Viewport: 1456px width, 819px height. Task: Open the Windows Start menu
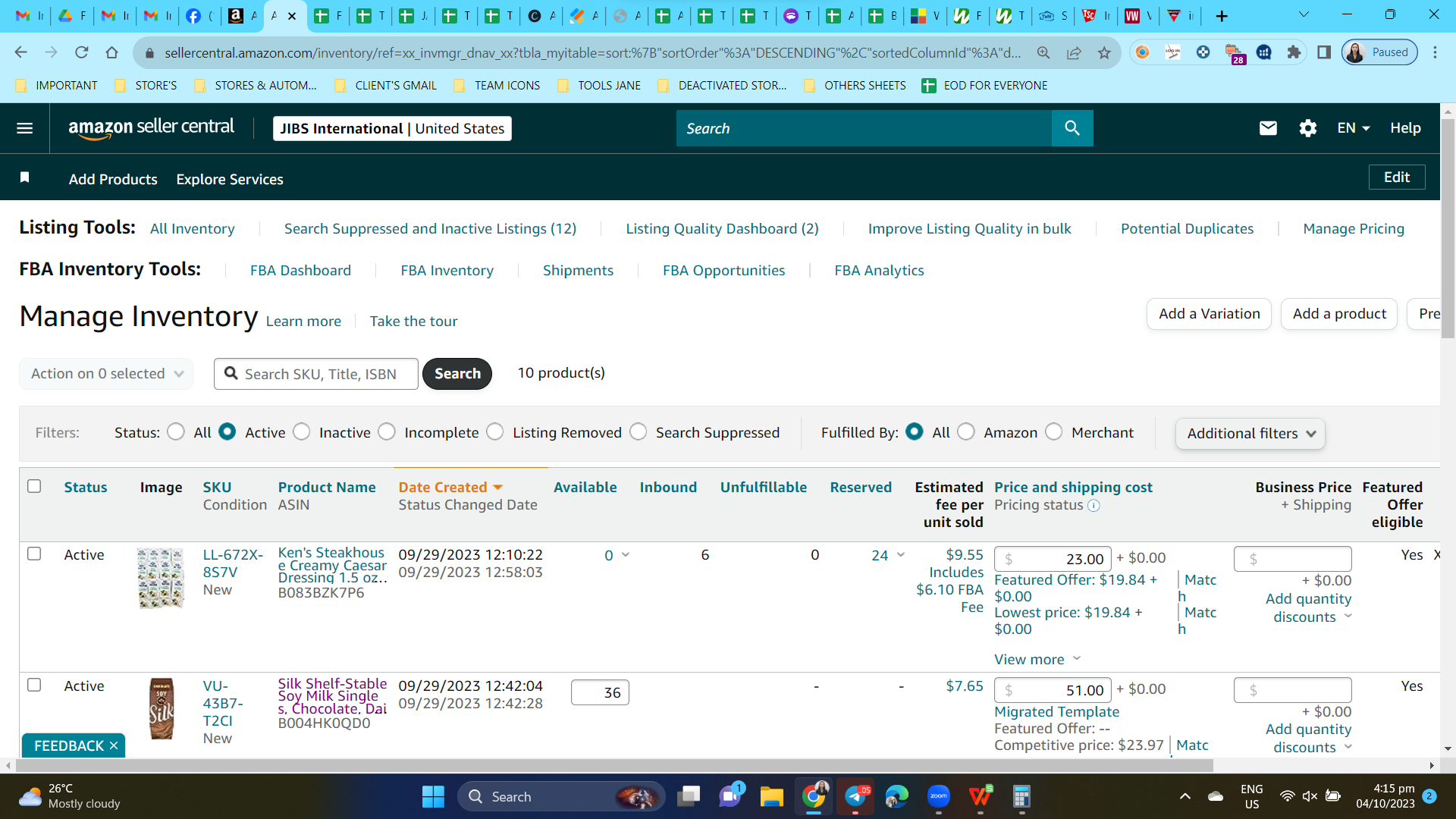pos(433,796)
